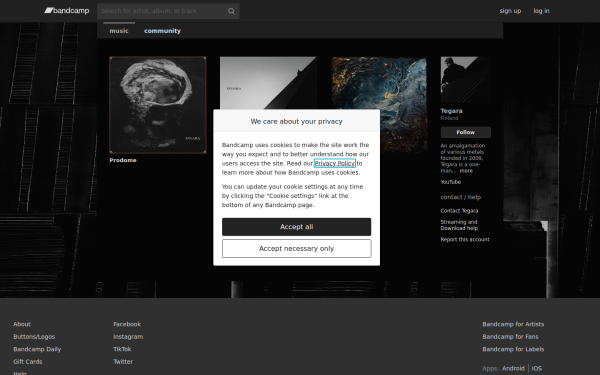This screenshot has height=375, width=600.
Task: Open the About footer link
Action: pos(22,324)
